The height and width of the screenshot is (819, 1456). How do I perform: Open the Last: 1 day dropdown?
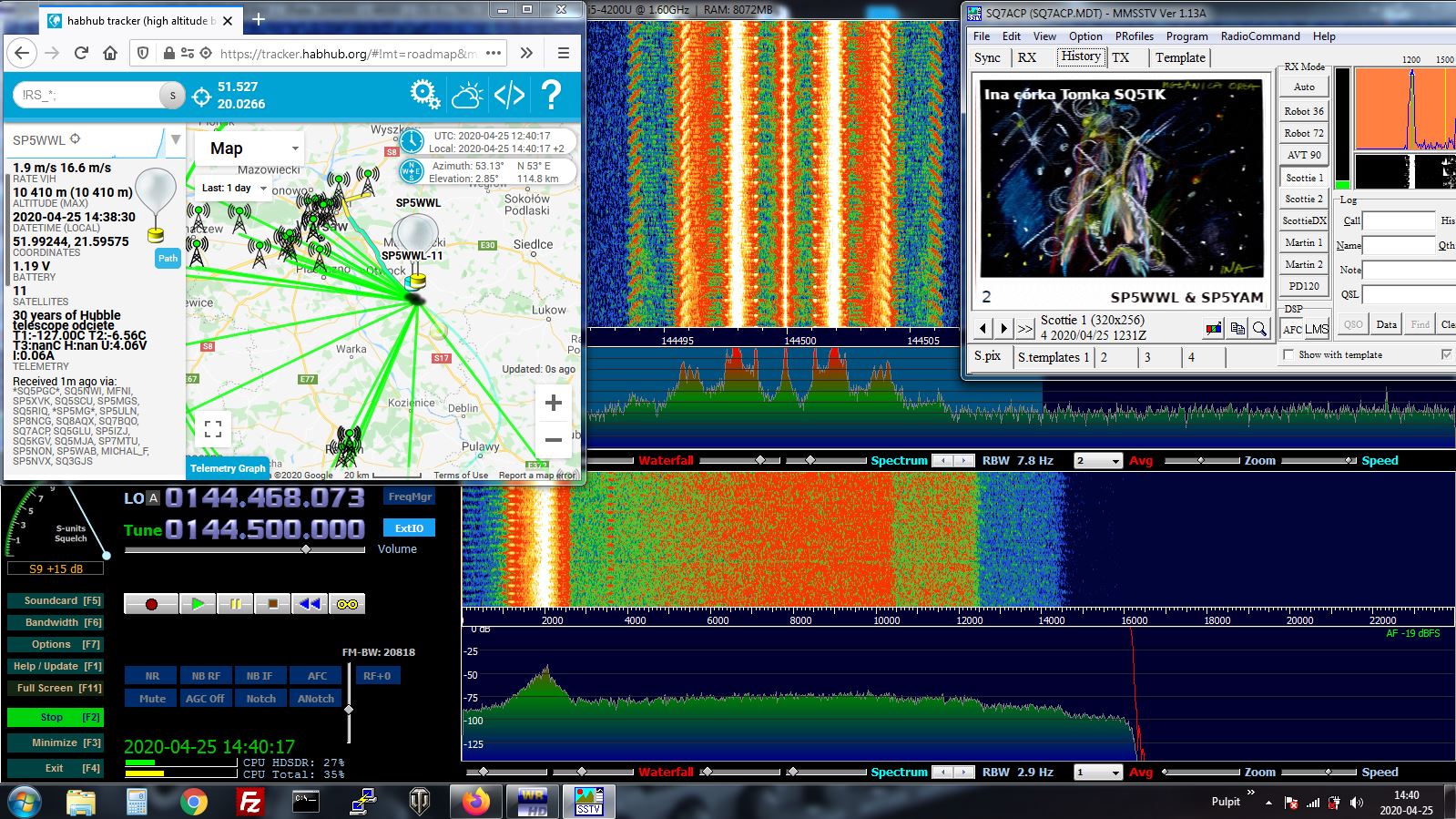pos(233,189)
